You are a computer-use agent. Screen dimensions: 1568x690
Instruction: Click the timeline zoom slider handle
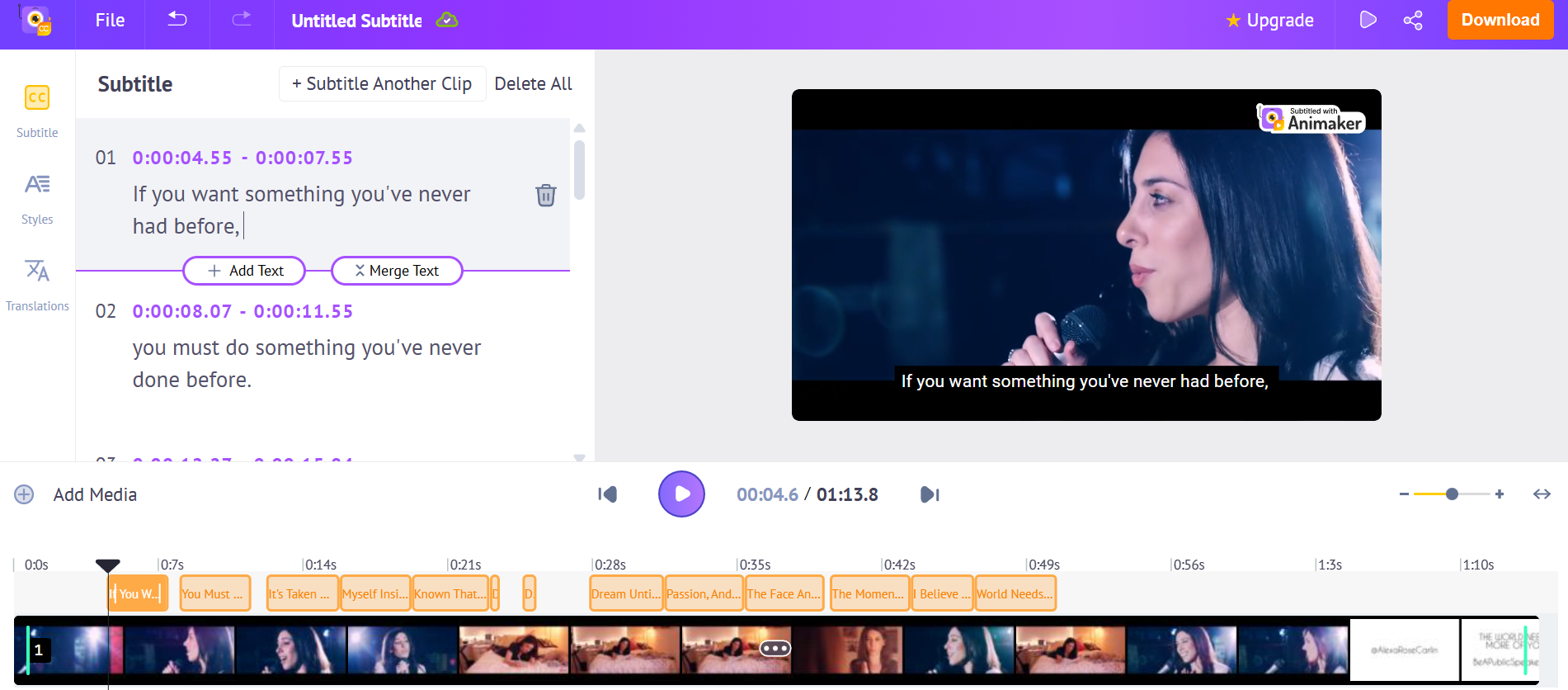(1452, 494)
